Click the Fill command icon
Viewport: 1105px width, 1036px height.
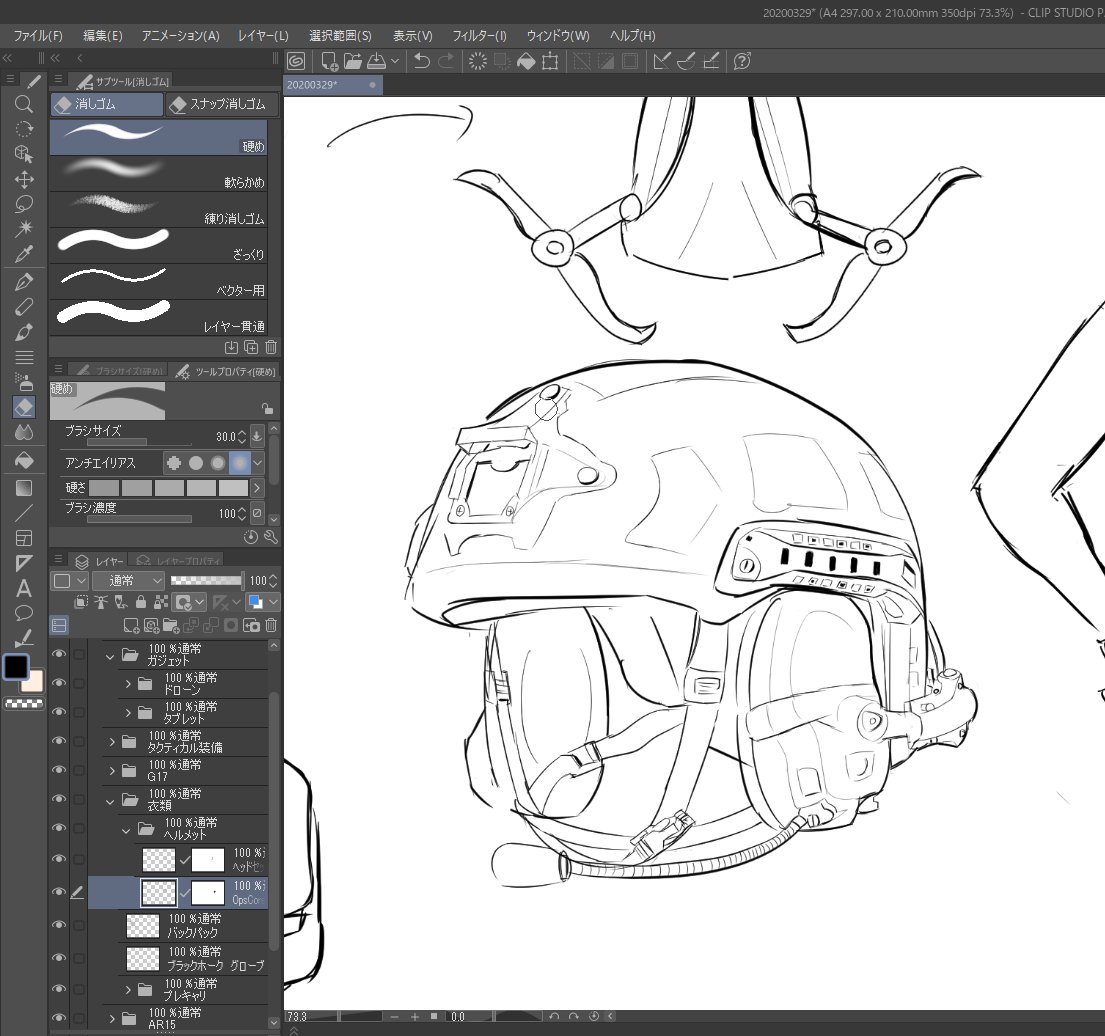tap(526, 61)
